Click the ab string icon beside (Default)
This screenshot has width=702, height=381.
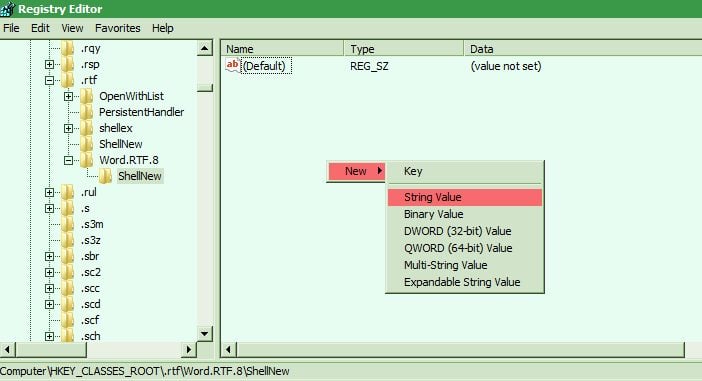tap(232, 65)
